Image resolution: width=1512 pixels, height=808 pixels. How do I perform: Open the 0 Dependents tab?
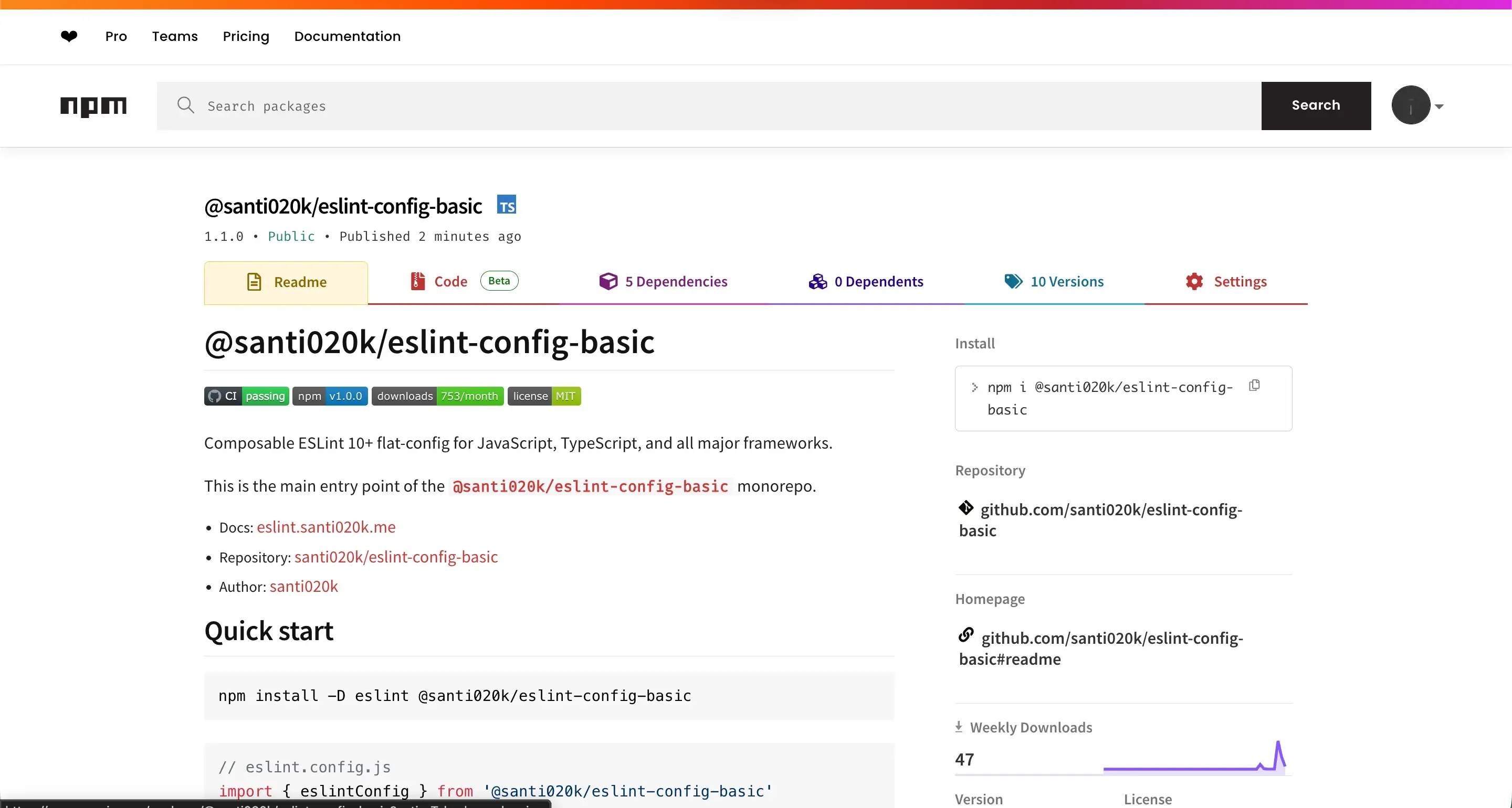pos(865,281)
